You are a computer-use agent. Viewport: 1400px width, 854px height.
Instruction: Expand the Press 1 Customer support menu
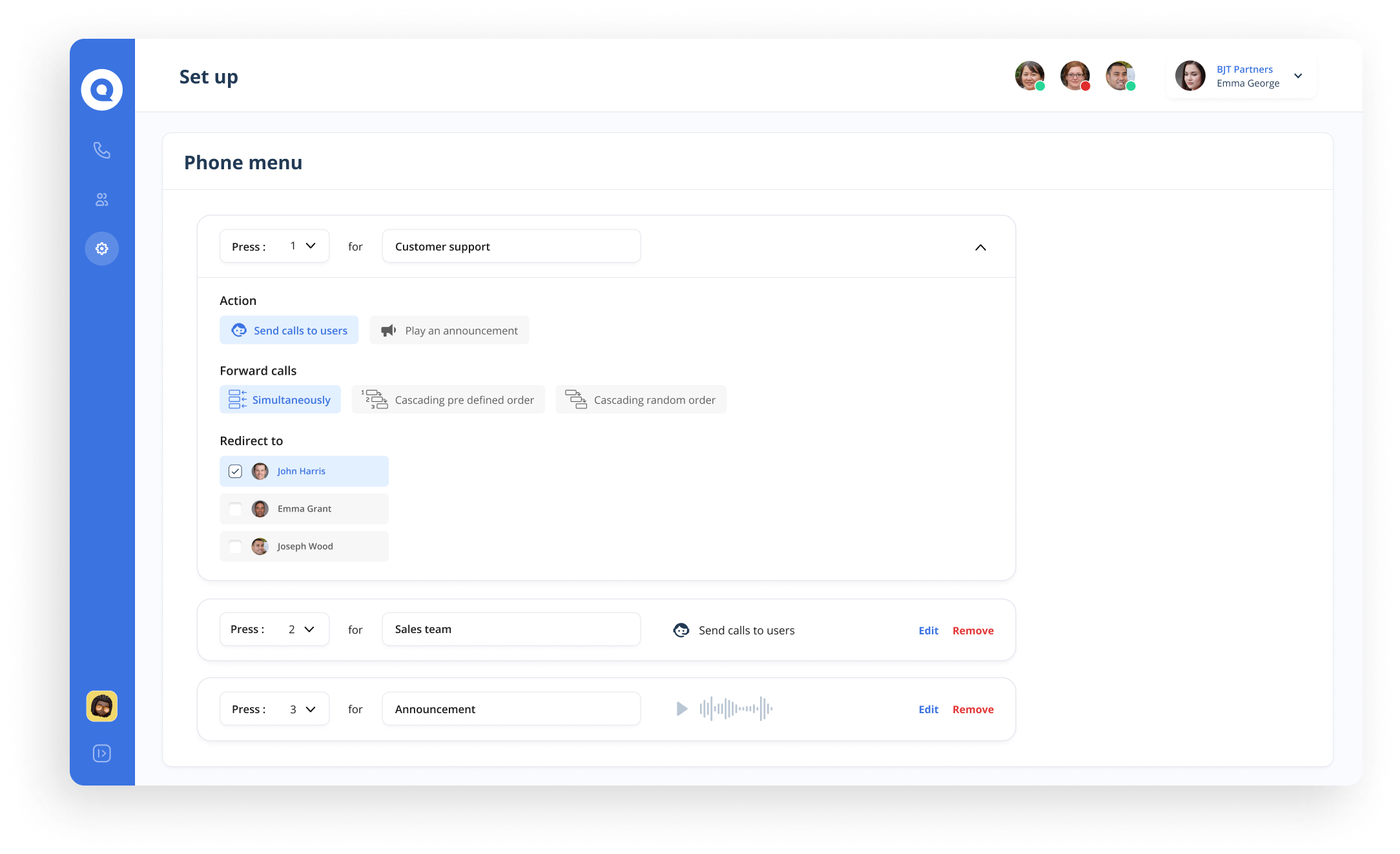coord(981,247)
